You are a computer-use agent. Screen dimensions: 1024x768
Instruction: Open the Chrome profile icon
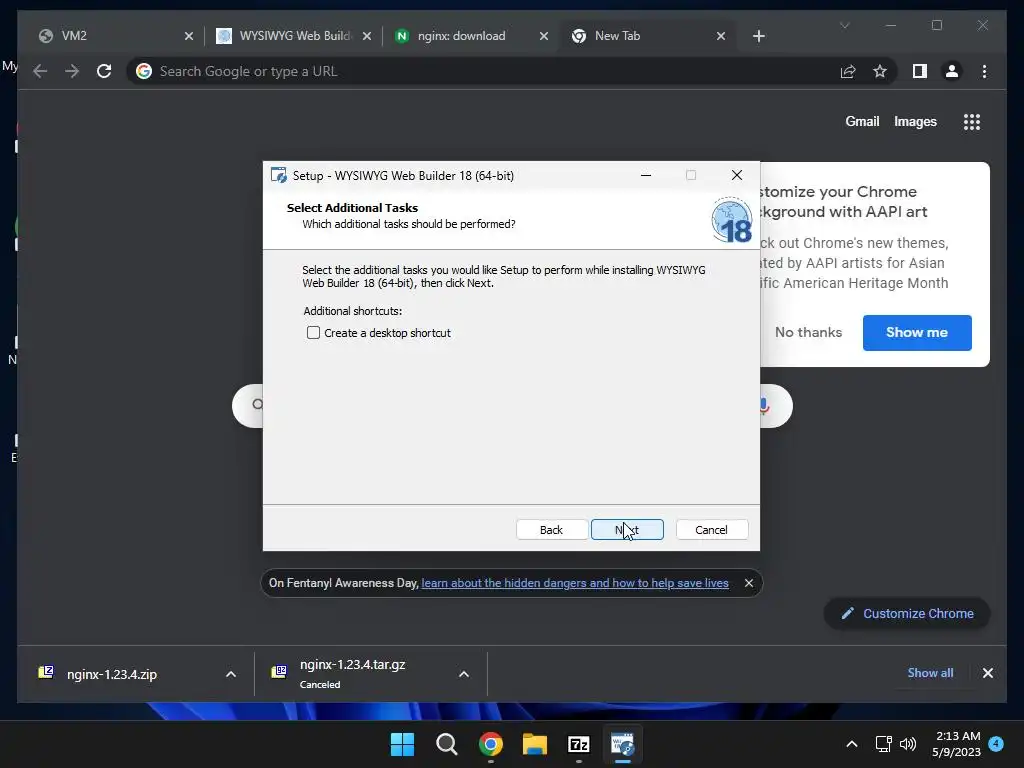point(952,71)
